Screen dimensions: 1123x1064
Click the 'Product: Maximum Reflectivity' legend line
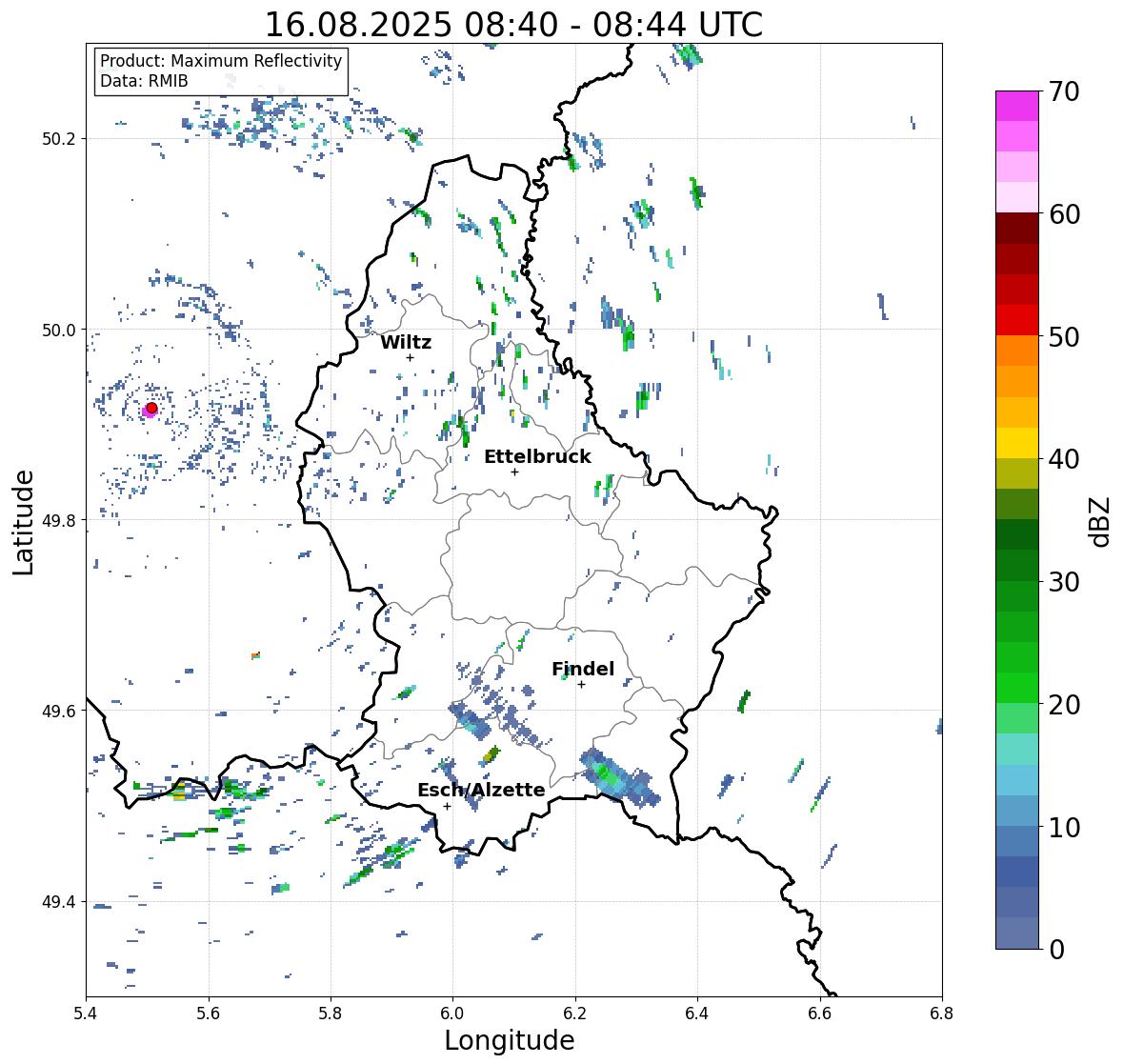click(x=221, y=61)
